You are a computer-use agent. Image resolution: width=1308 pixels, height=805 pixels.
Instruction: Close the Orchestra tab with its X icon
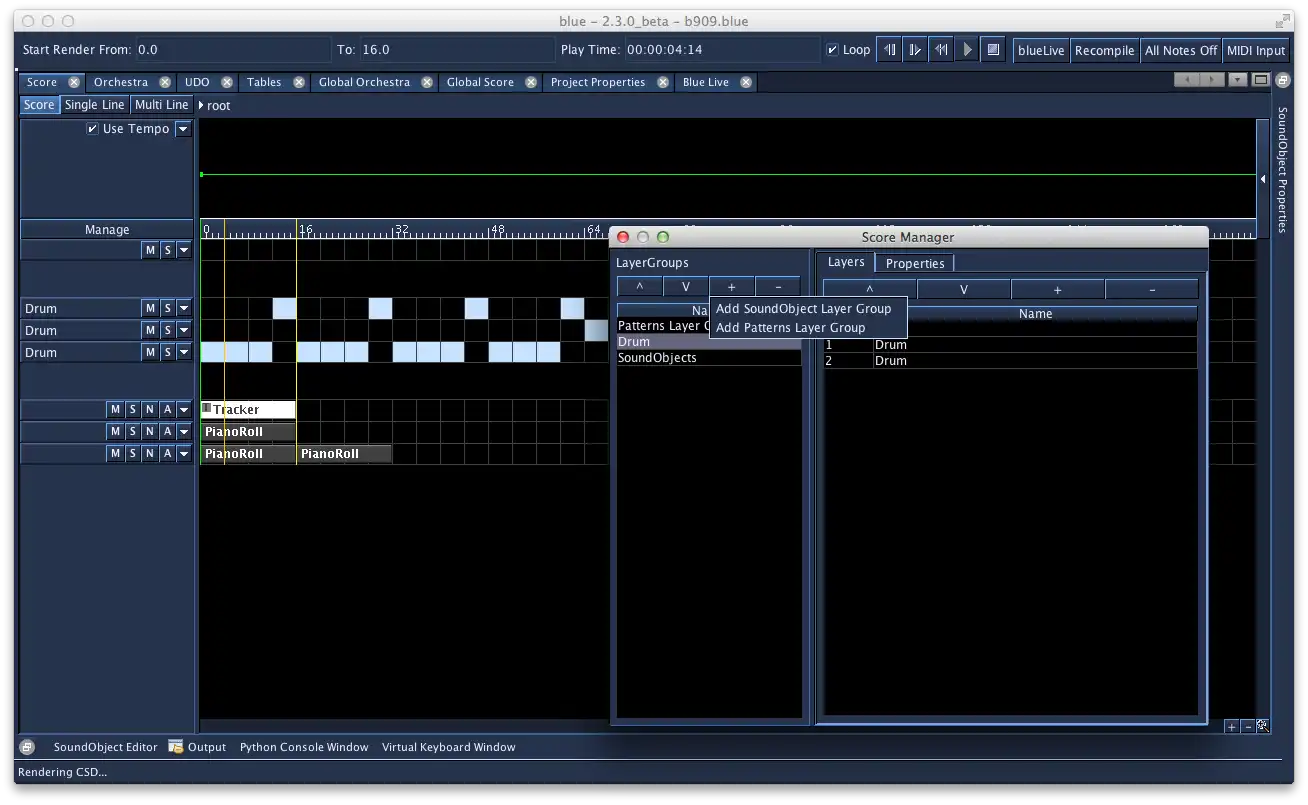(x=165, y=82)
